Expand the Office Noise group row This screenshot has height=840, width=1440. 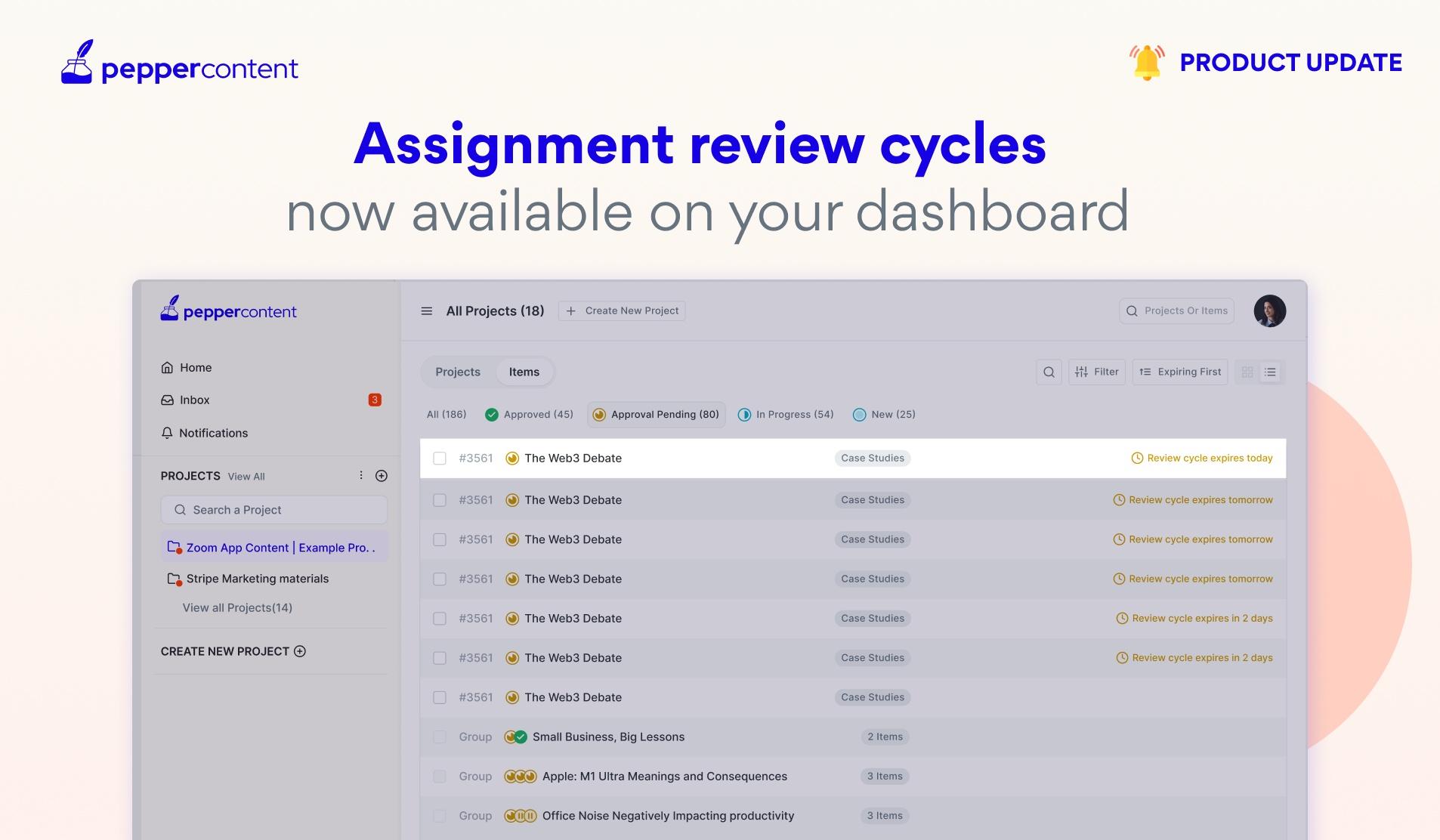coord(853,816)
